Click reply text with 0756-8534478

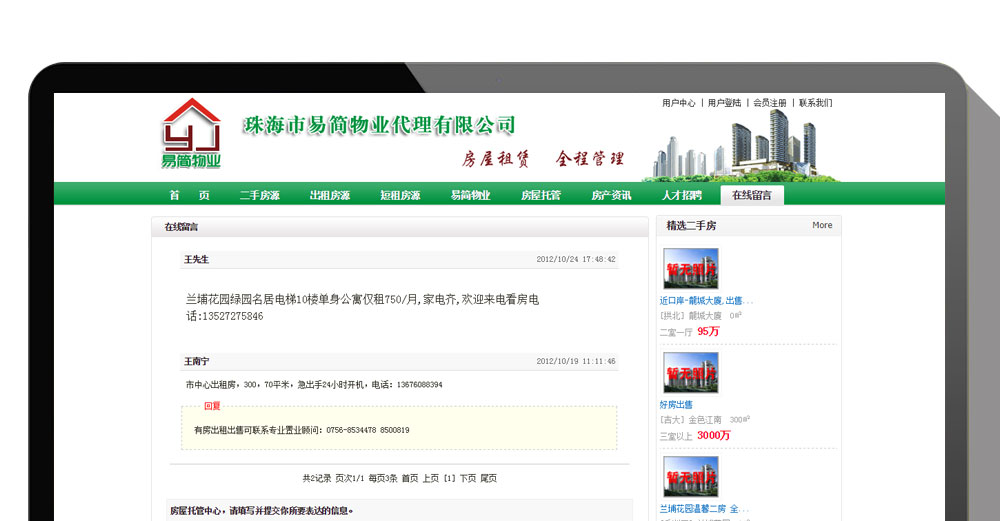point(302,430)
